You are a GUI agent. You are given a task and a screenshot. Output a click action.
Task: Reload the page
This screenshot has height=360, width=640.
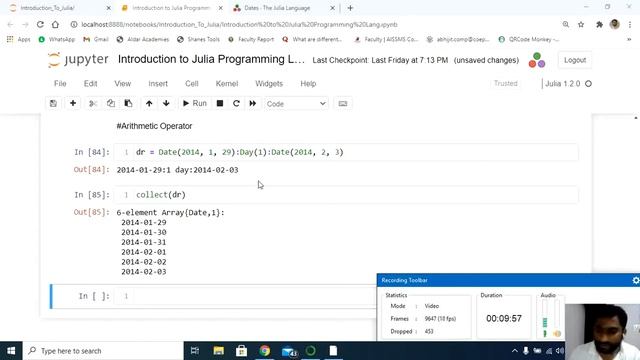[40, 24]
